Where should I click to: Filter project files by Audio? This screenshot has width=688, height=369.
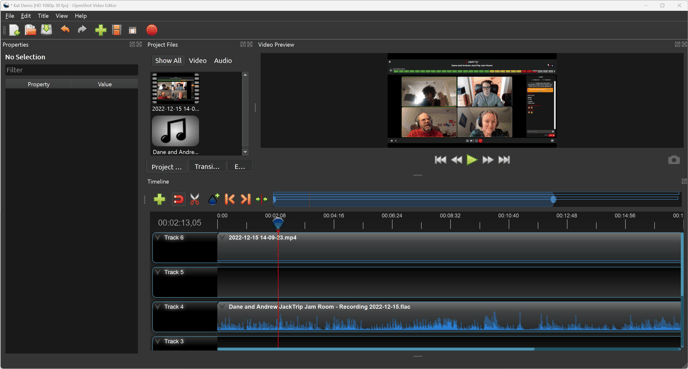tap(223, 61)
